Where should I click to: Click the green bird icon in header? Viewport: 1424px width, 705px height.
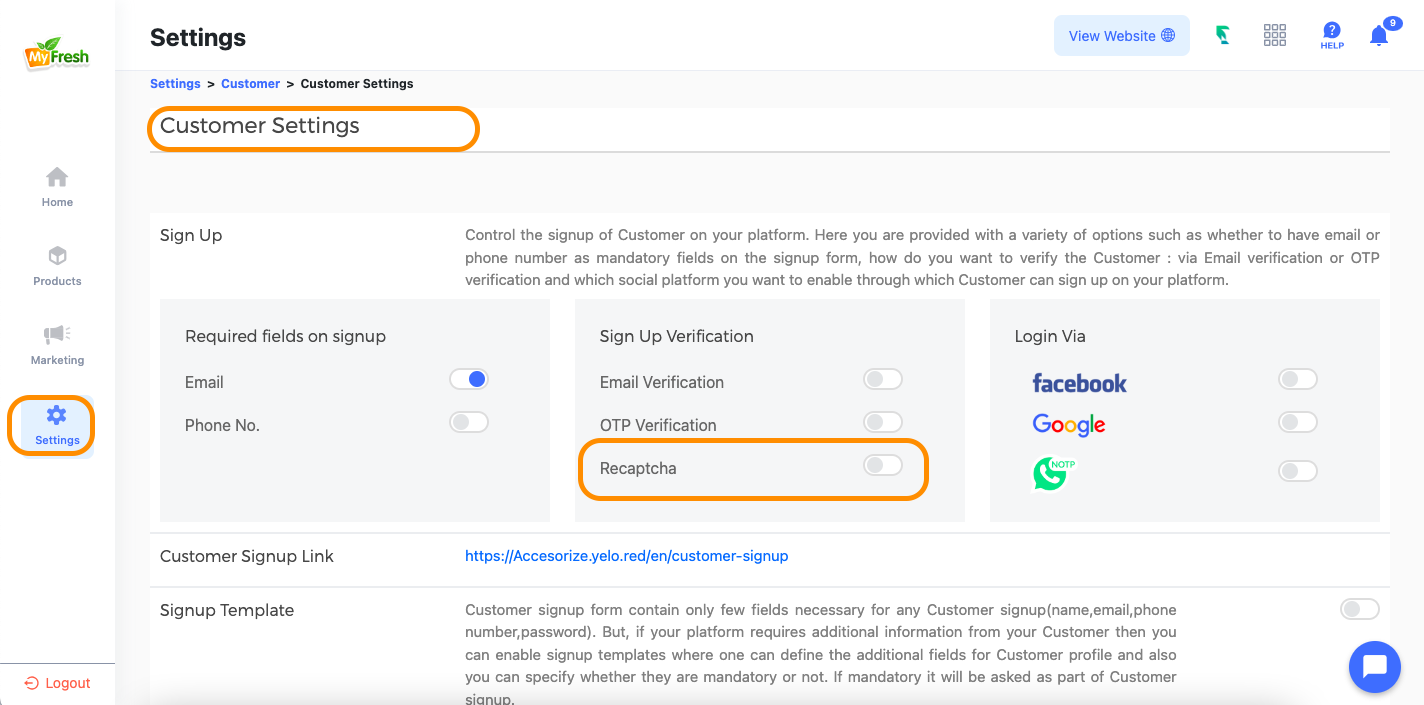1222,35
